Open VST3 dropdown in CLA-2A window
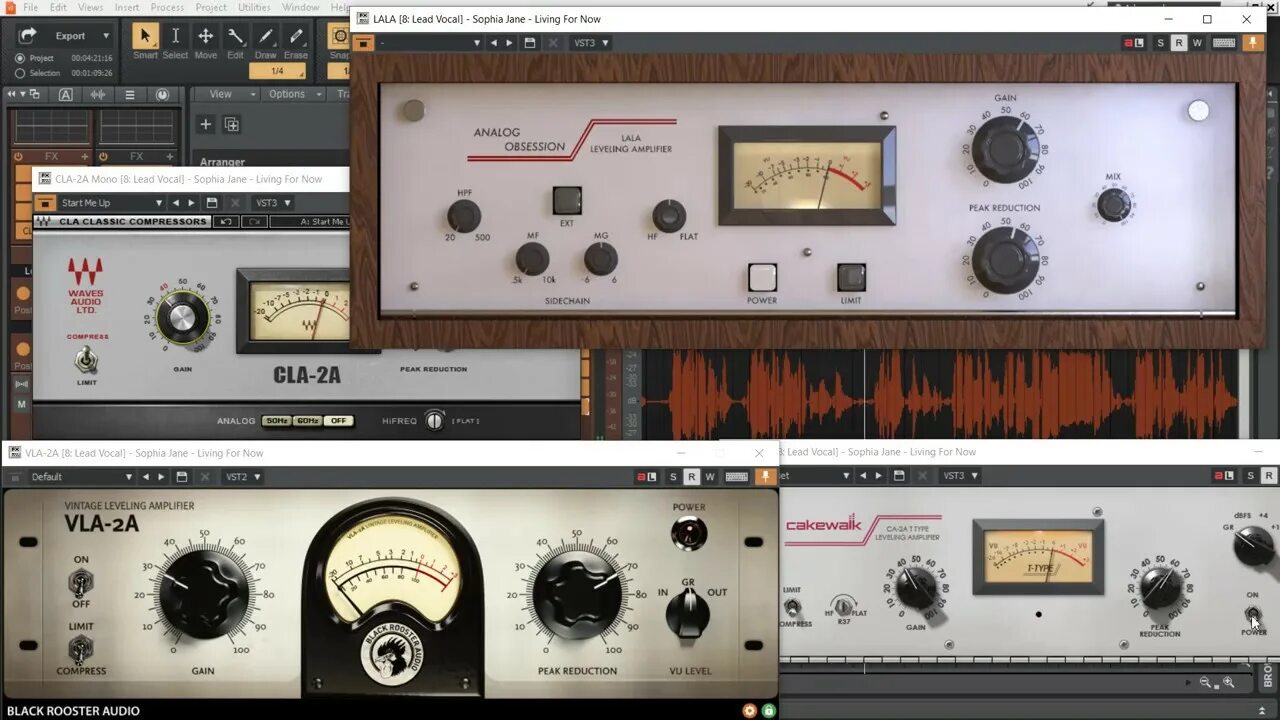1280x720 pixels. click(x=273, y=203)
